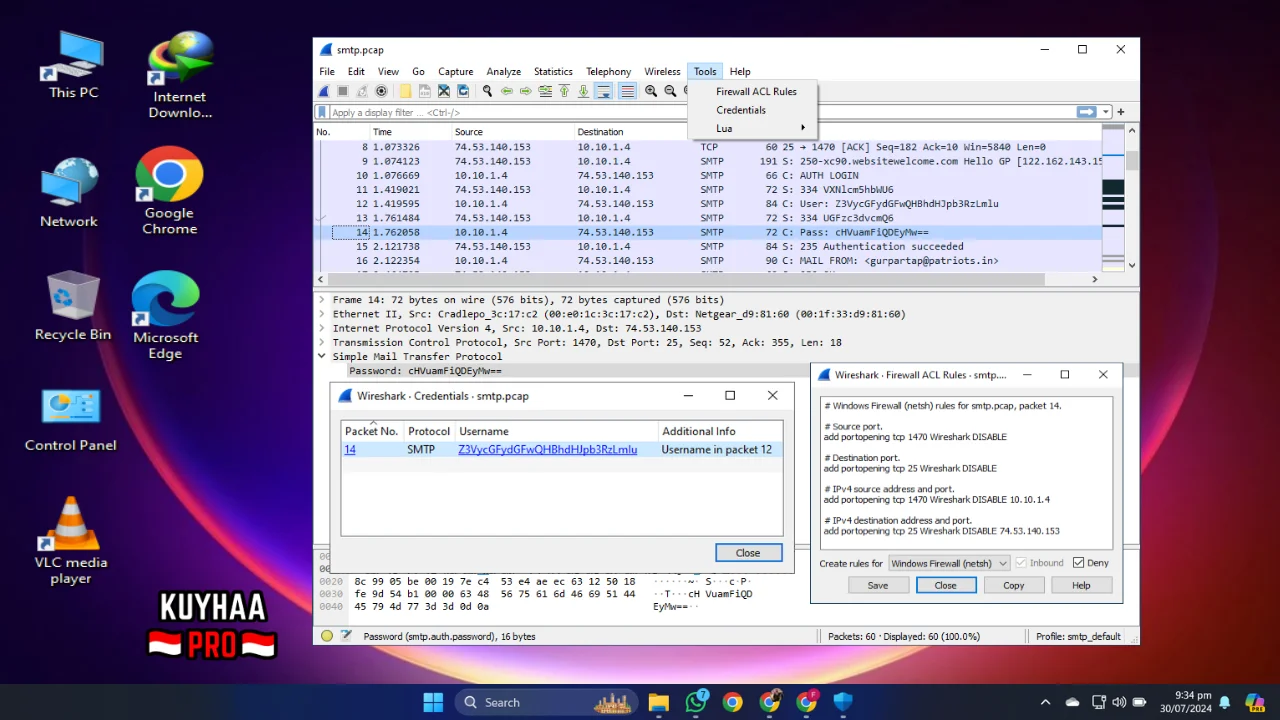Click the apply display filter arrow button
This screenshot has width=1280, height=720.
(1086, 112)
